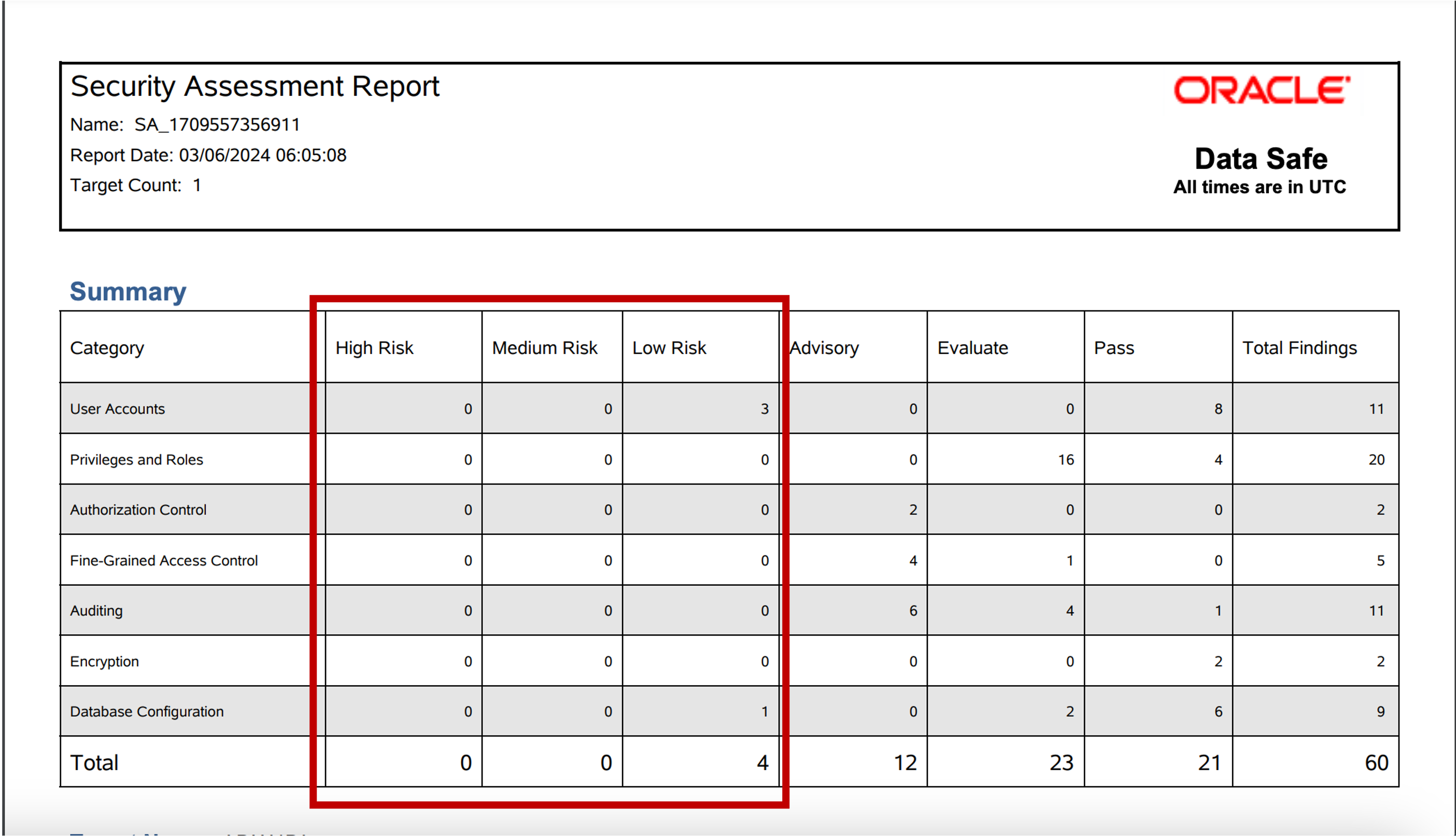Click the Oracle logo
Screen dimensions: 1456x836
coord(1262,90)
